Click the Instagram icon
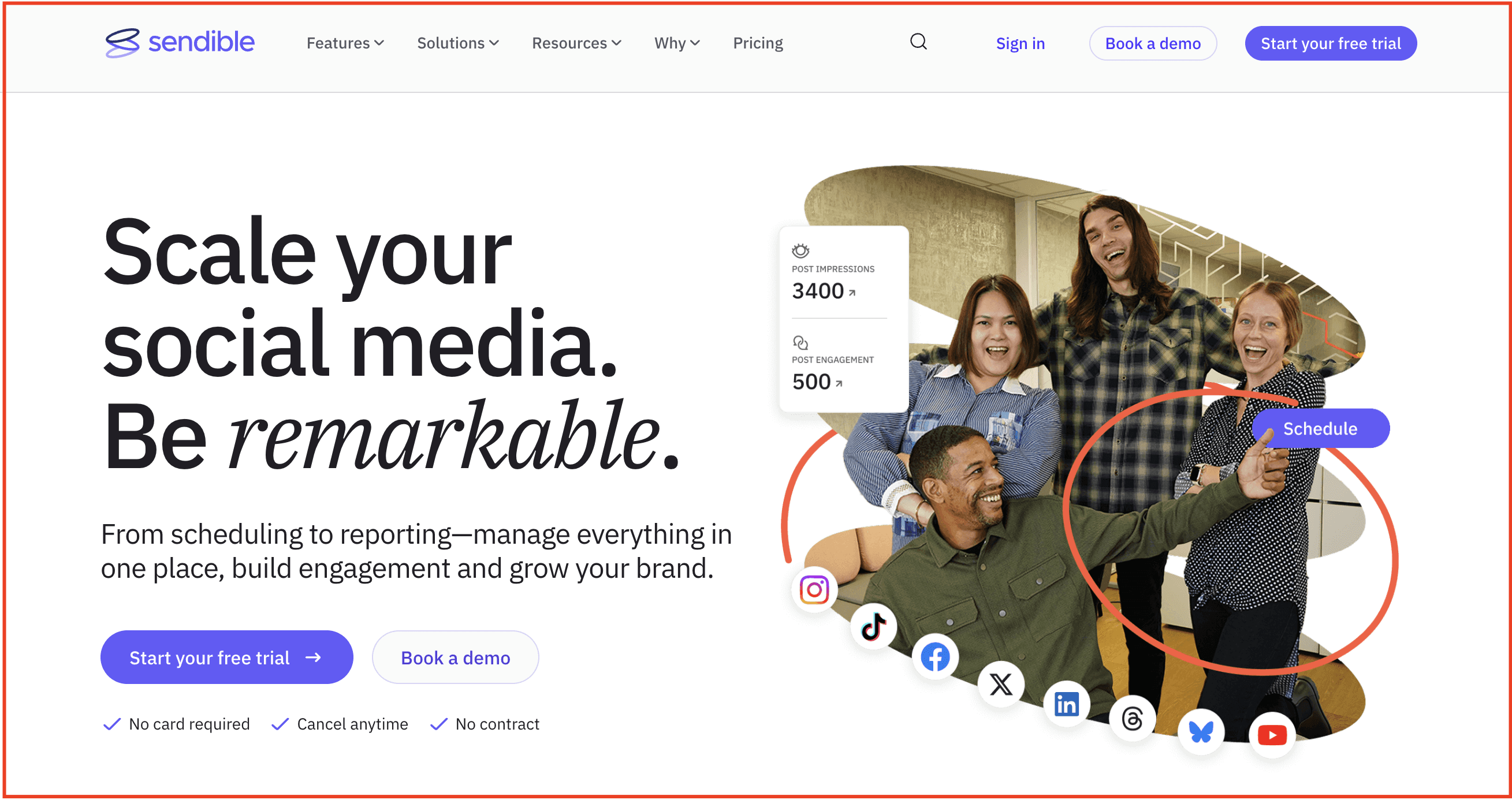 click(814, 589)
